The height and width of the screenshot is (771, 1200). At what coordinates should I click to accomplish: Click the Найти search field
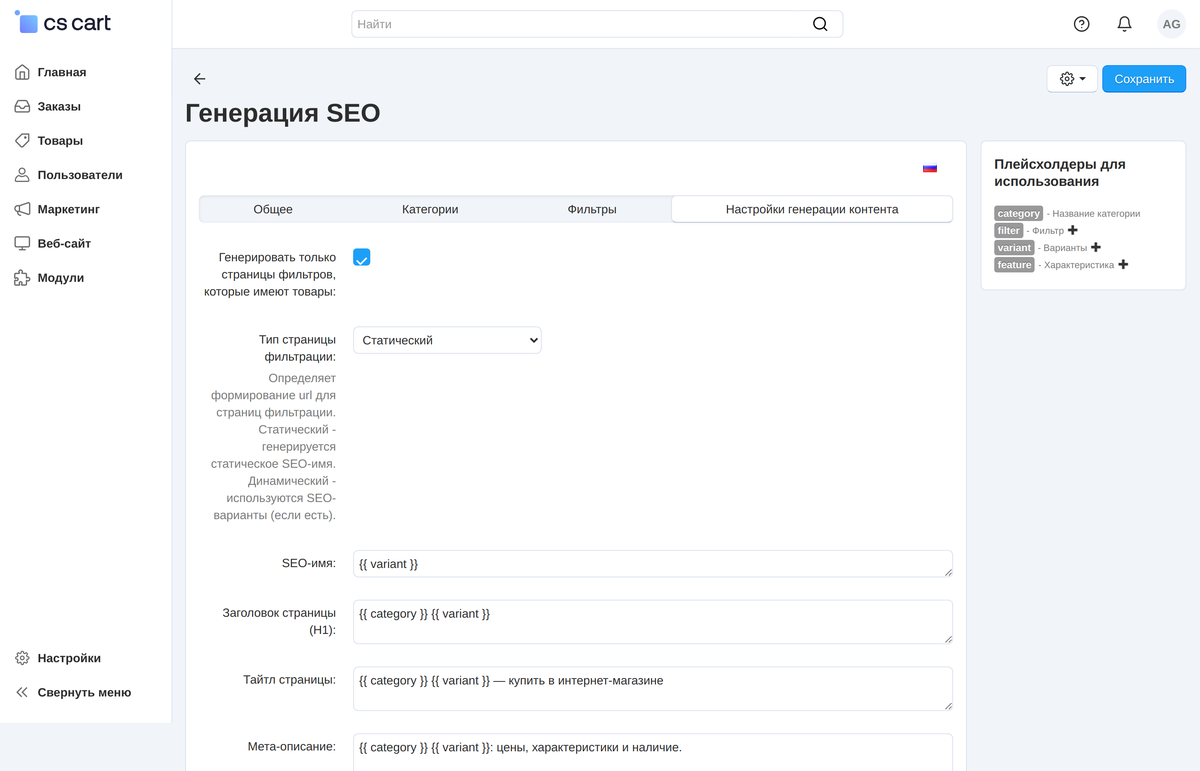[x=597, y=24]
